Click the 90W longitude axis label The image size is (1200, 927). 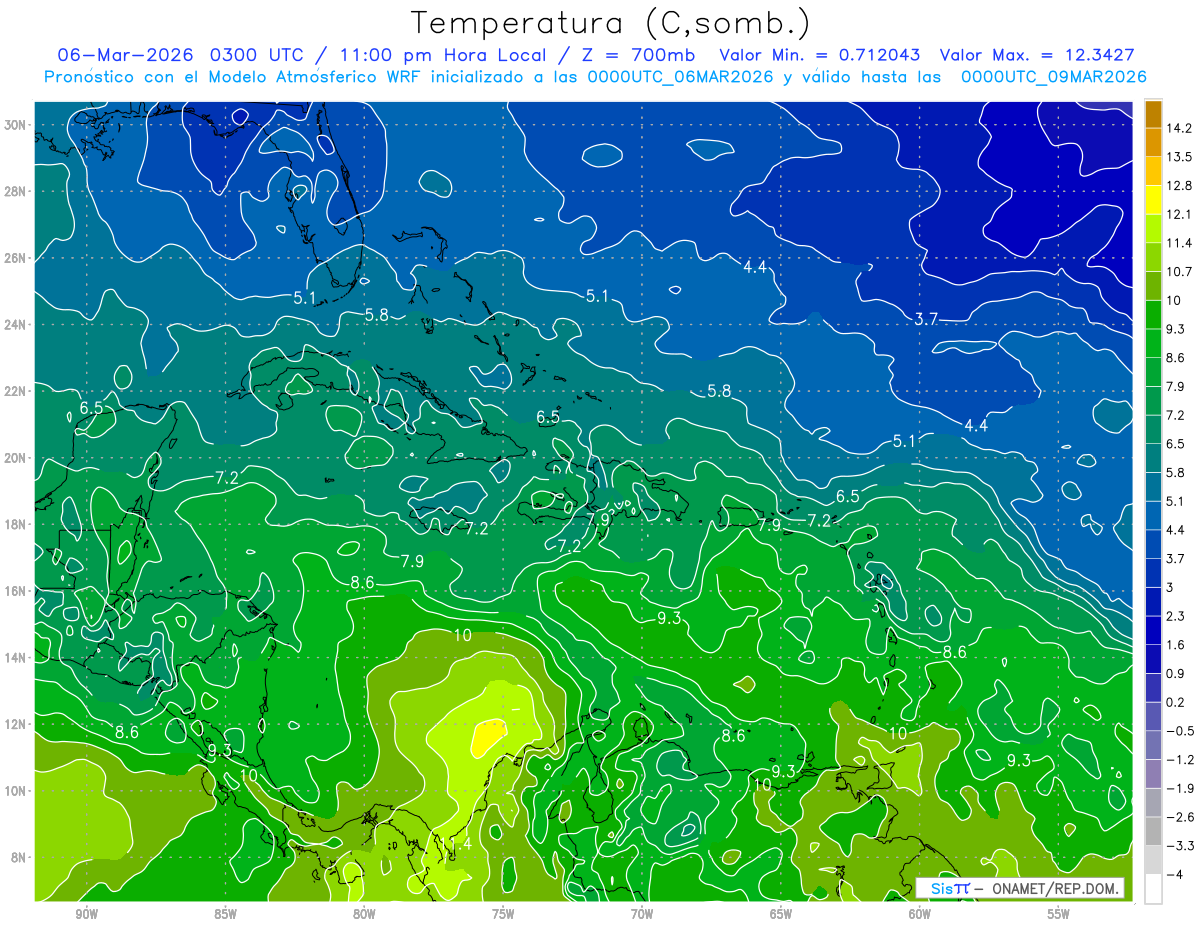tap(86, 914)
